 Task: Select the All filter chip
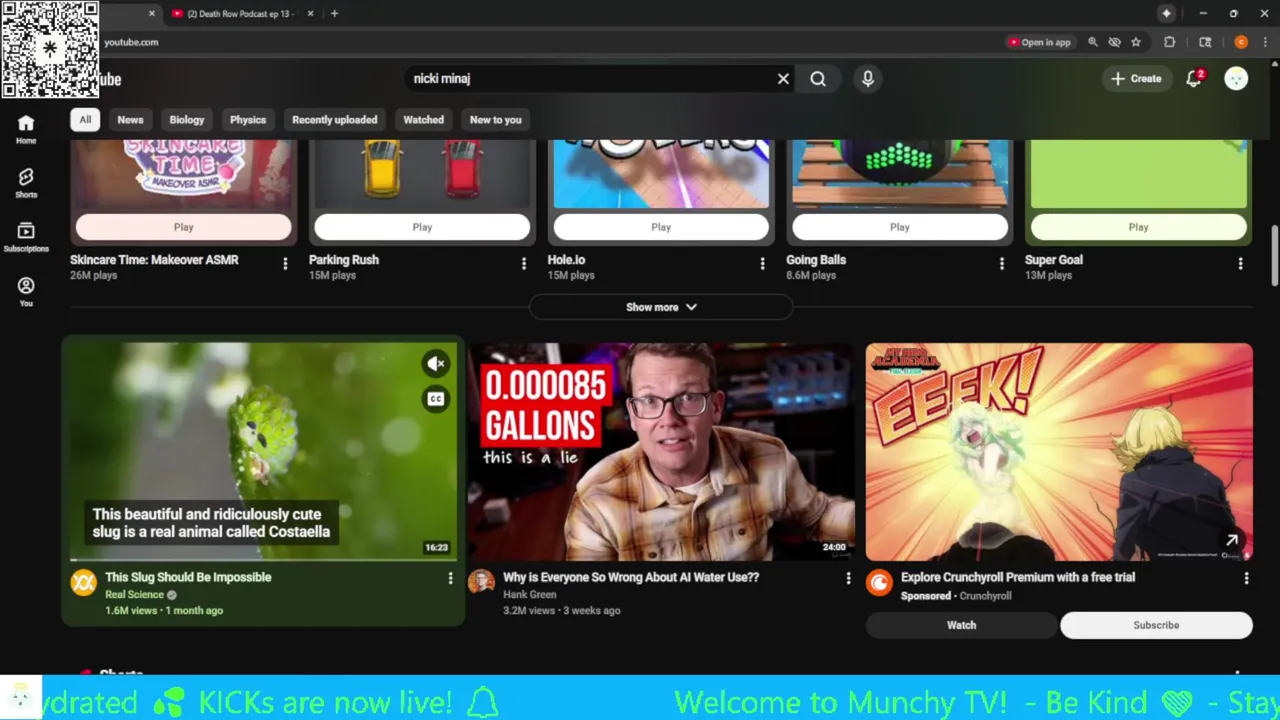85,120
